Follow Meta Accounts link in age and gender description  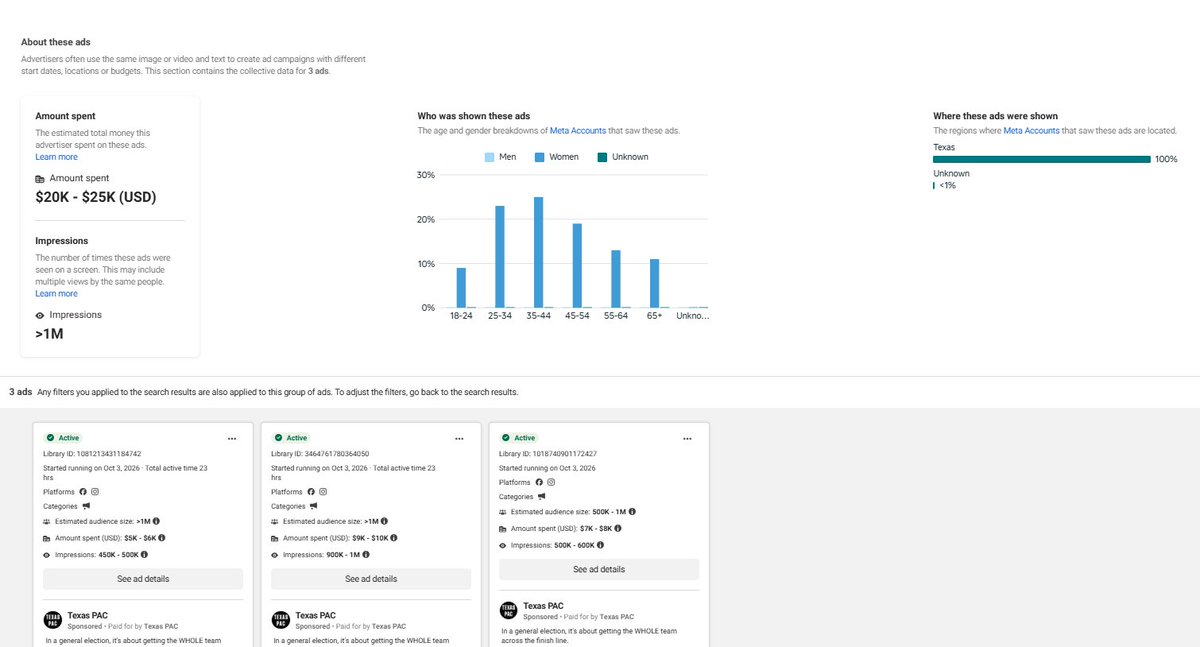[578, 131]
